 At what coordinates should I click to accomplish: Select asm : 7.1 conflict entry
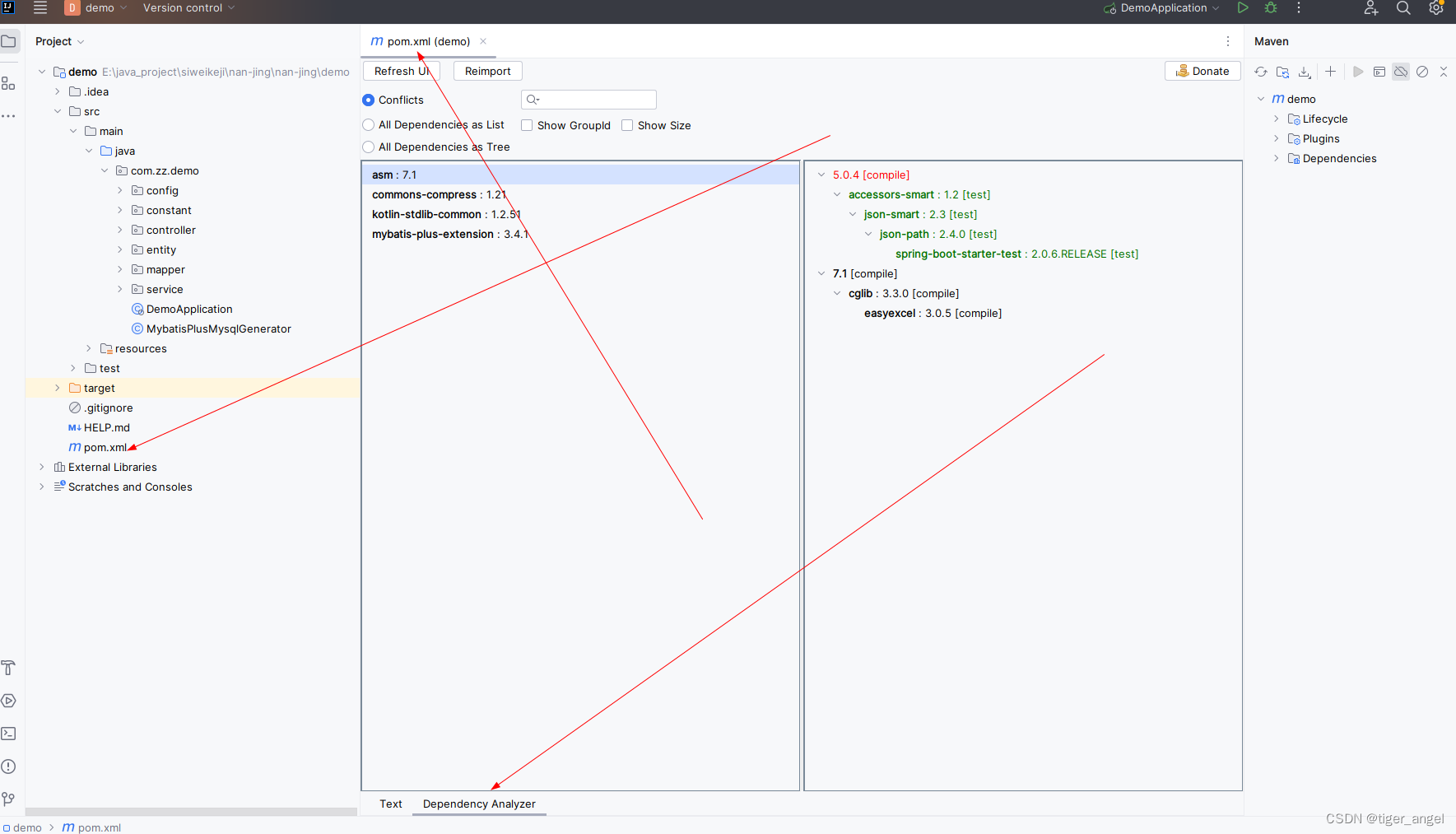click(x=580, y=175)
